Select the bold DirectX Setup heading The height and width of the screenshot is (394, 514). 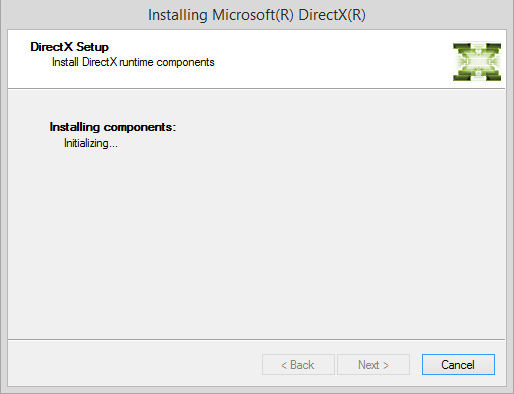[x=69, y=47]
